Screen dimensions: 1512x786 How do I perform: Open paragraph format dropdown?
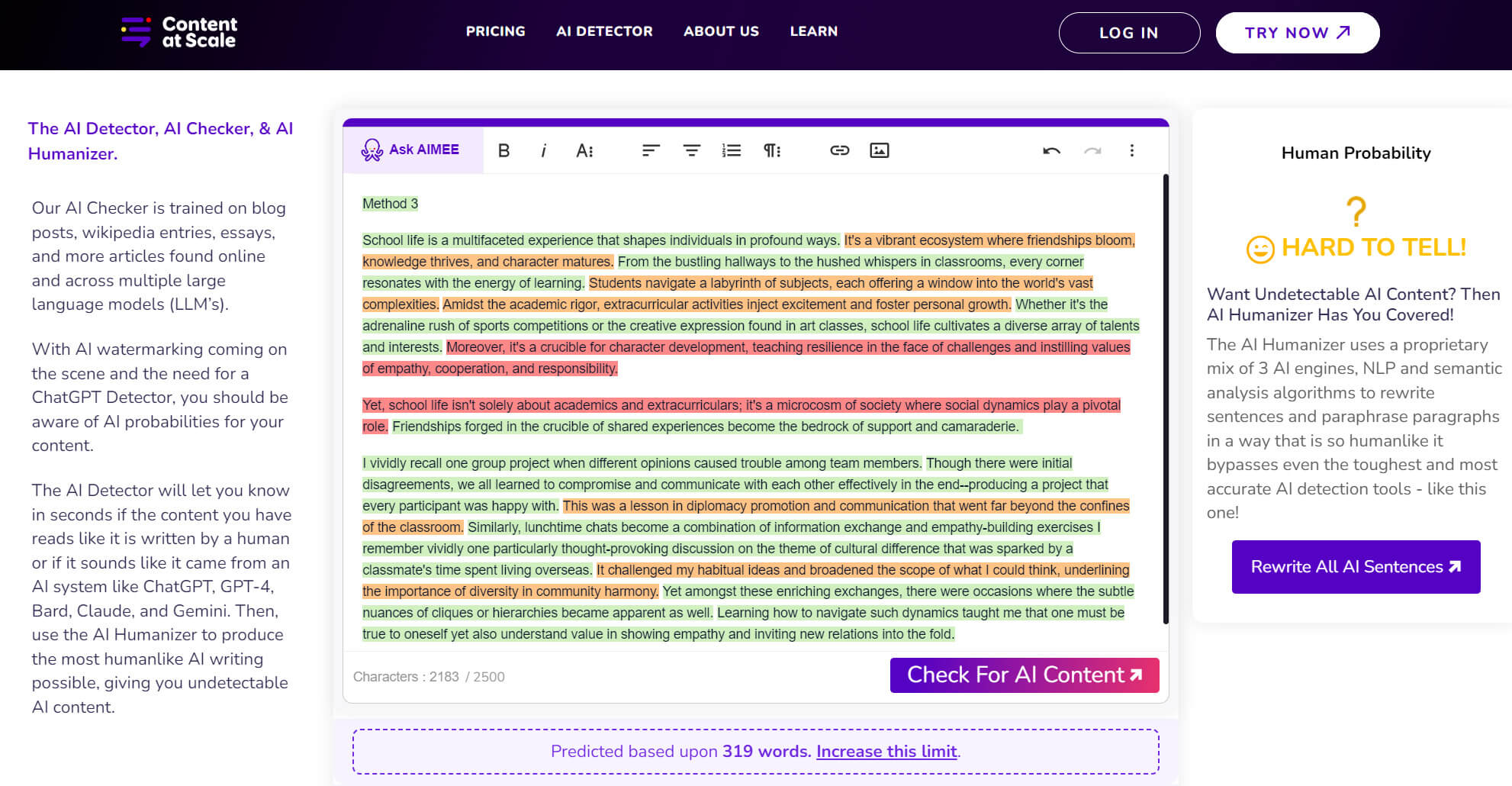point(772,150)
